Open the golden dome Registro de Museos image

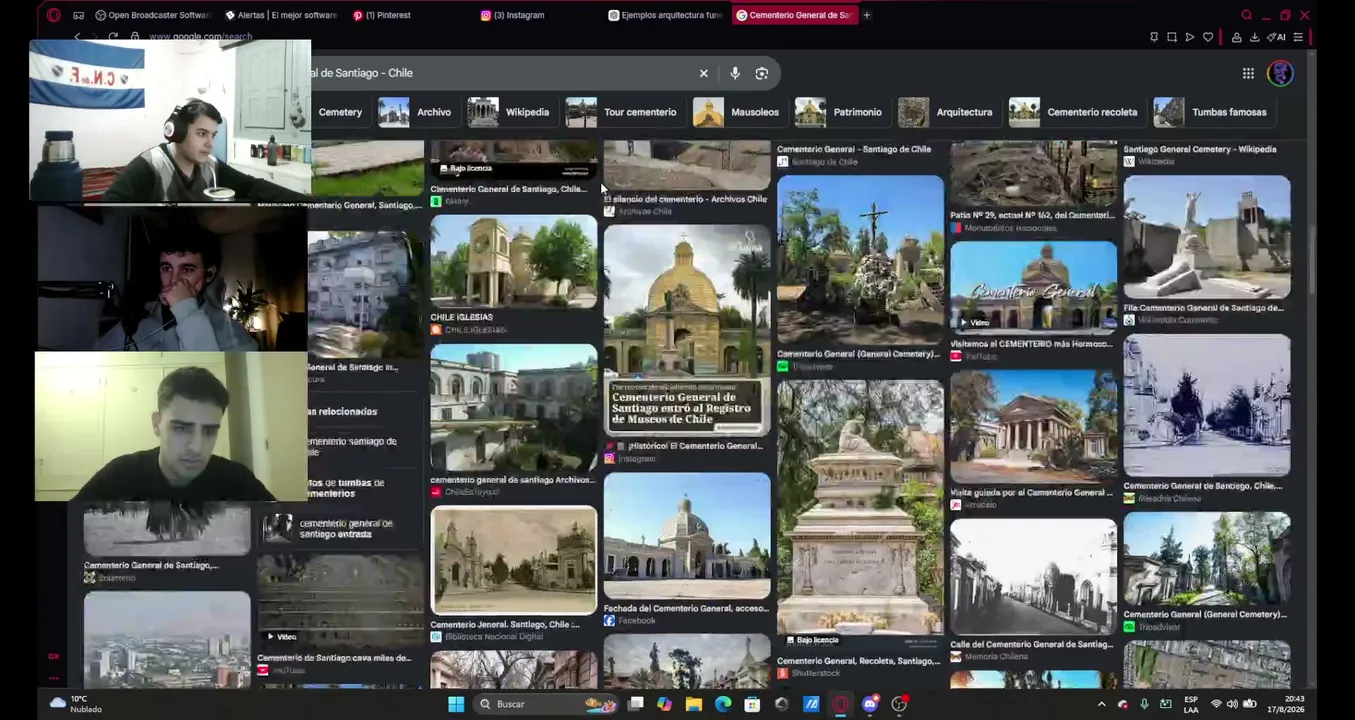687,330
